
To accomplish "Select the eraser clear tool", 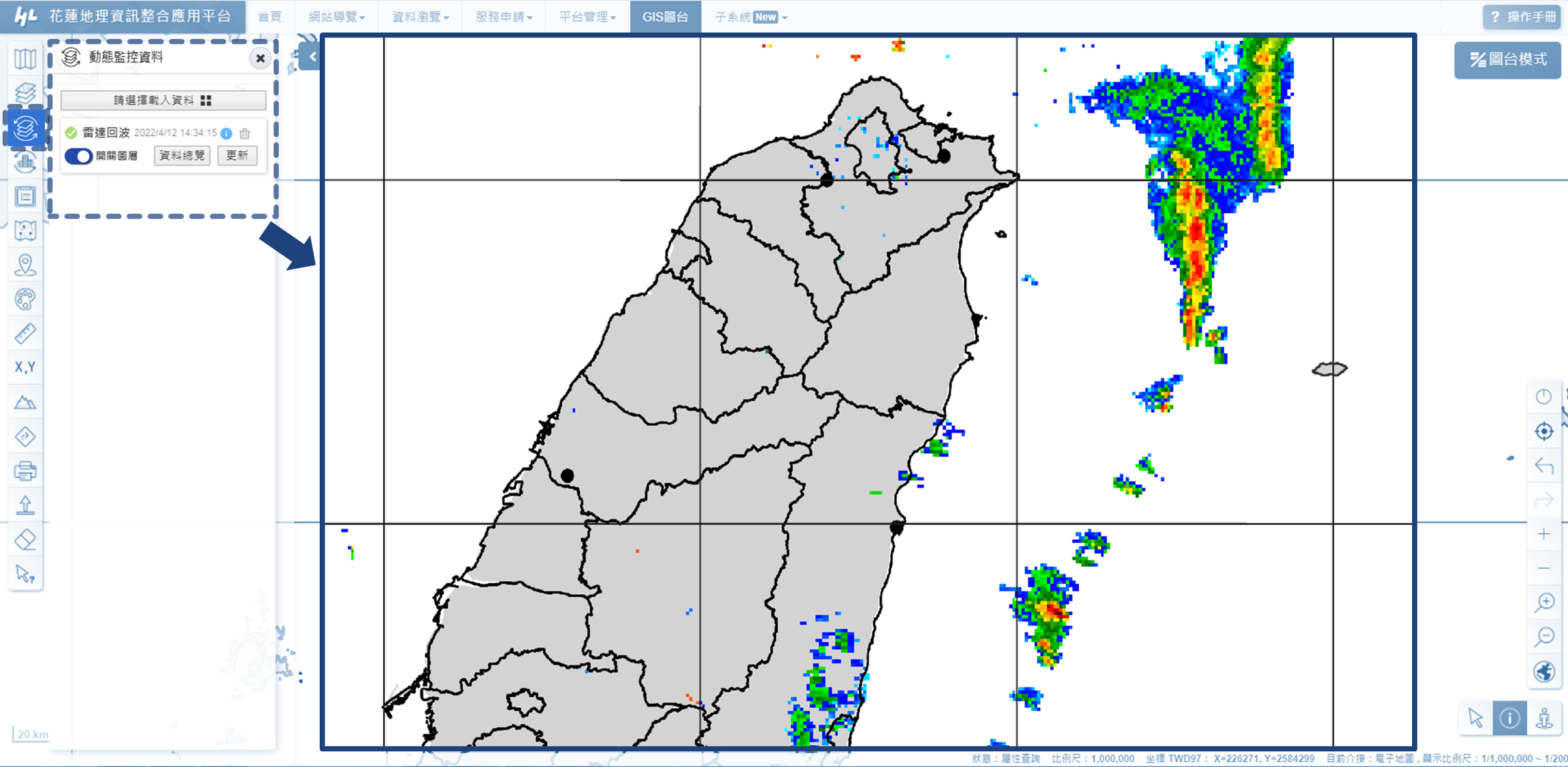I will [x=25, y=540].
